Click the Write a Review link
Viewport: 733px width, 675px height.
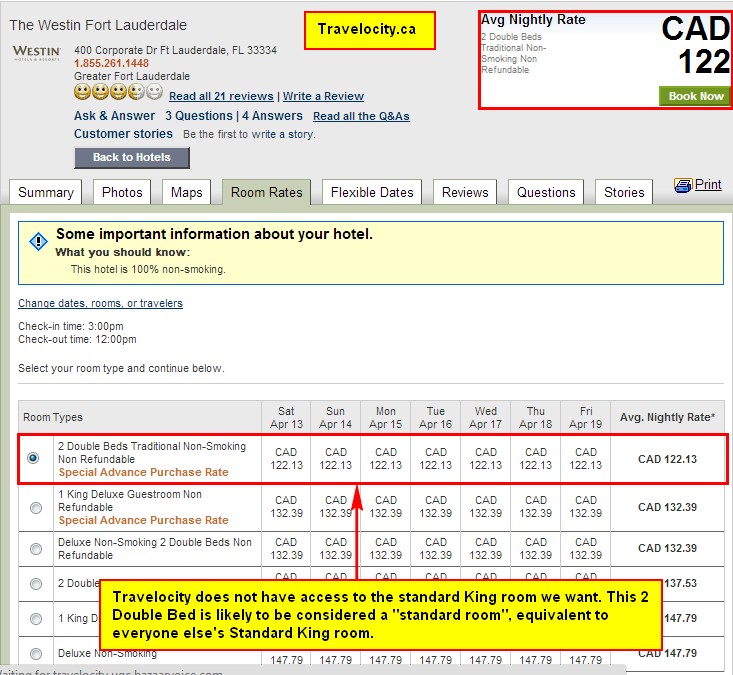pyautogui.click(x=323, y=96)
